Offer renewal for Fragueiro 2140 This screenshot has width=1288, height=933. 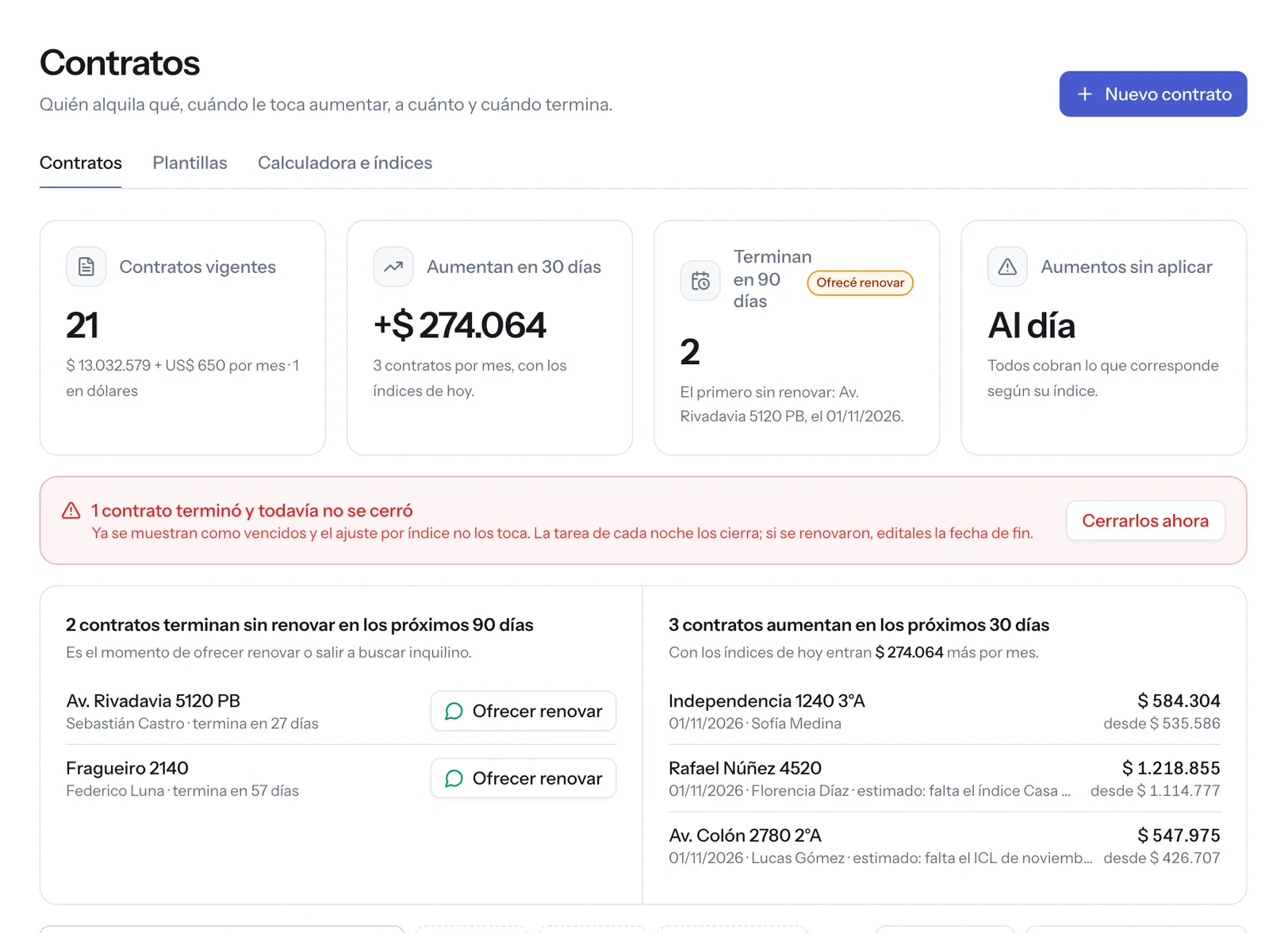click(x=523, y=778)
